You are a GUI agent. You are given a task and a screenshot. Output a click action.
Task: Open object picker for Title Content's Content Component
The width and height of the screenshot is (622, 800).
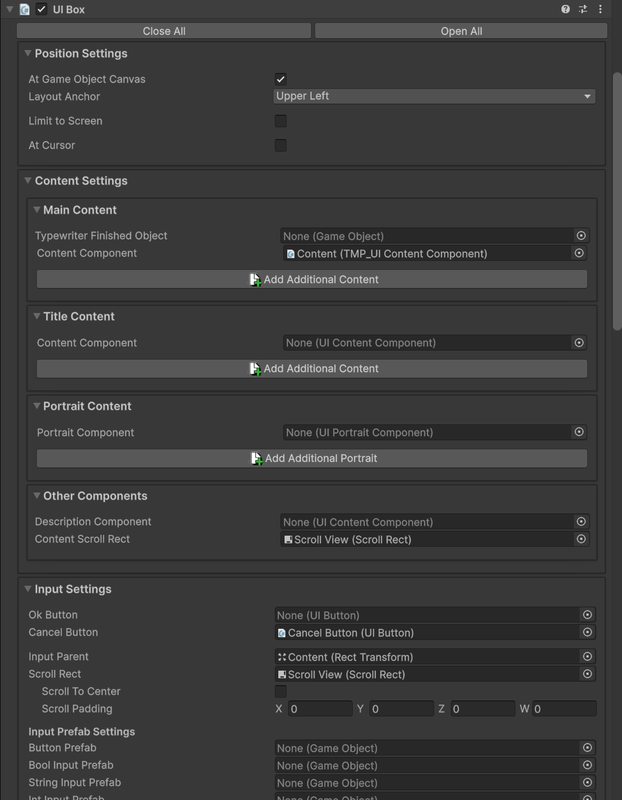[x=579, y=343]
